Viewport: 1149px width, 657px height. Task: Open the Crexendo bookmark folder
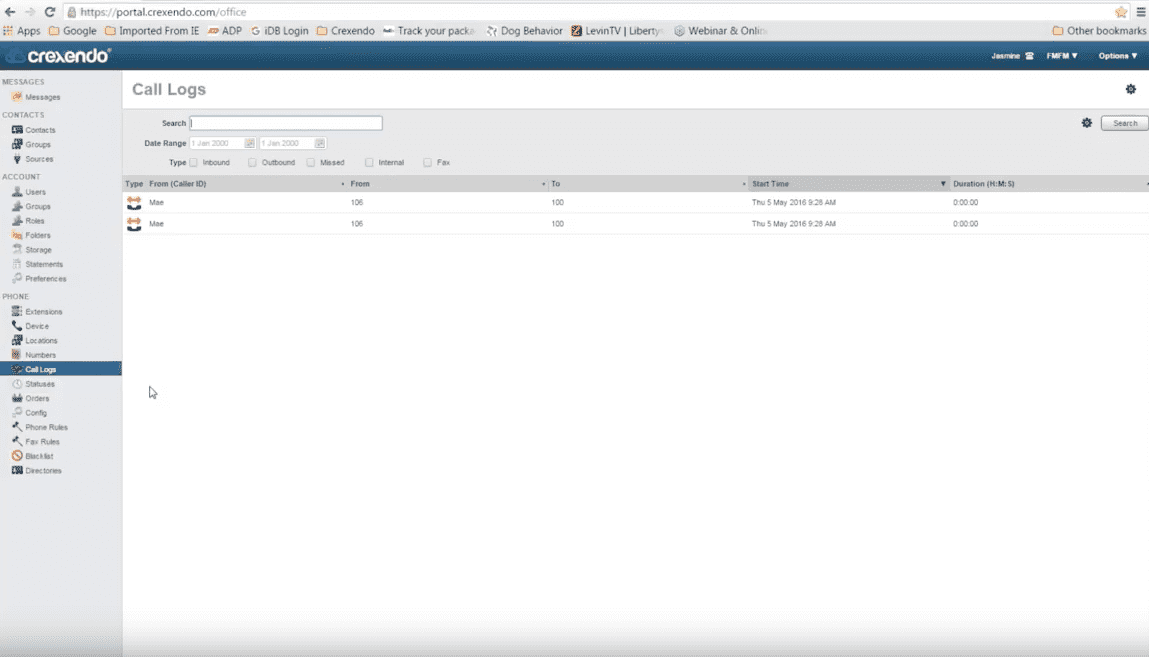tap(345, 31)
